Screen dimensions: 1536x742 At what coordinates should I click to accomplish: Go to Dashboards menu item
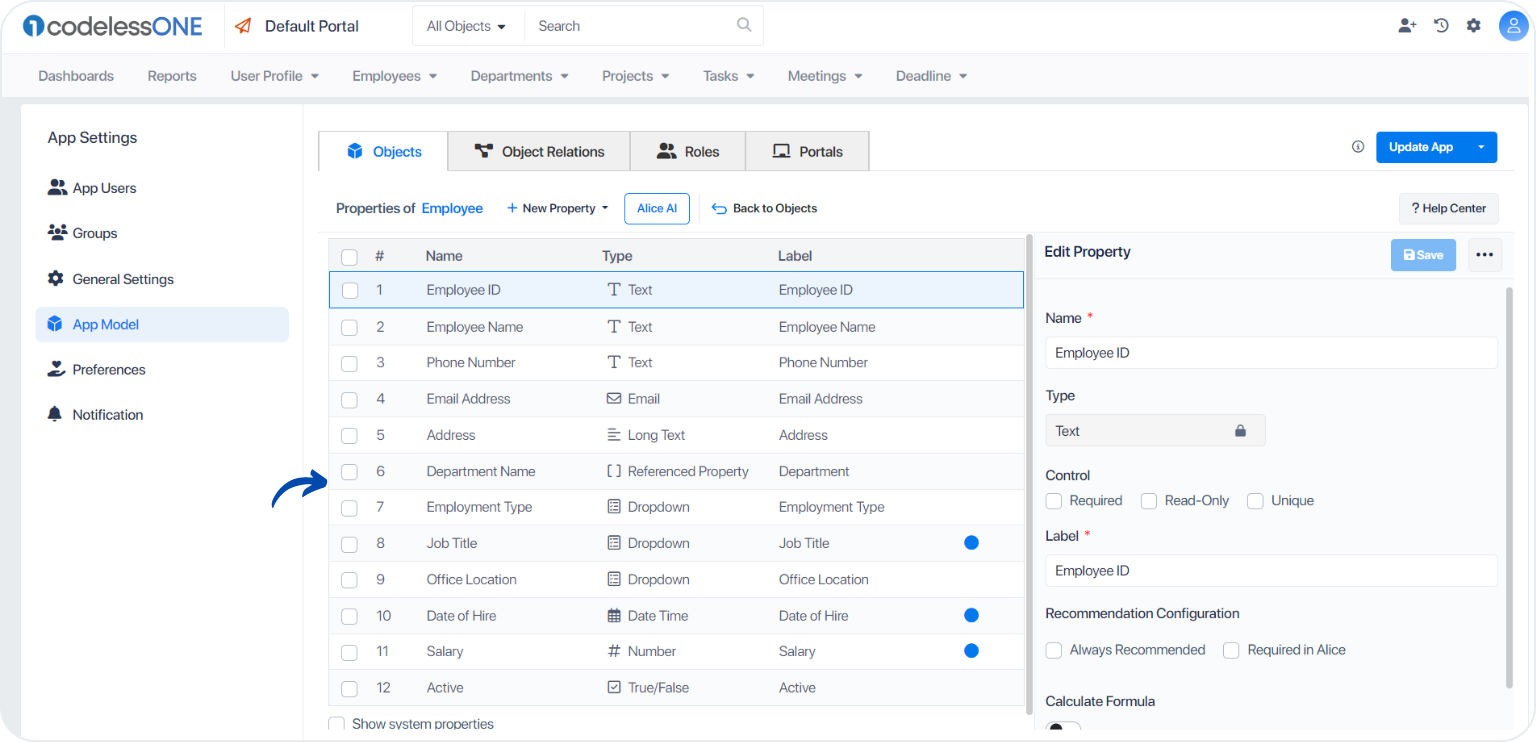[76, 76]
